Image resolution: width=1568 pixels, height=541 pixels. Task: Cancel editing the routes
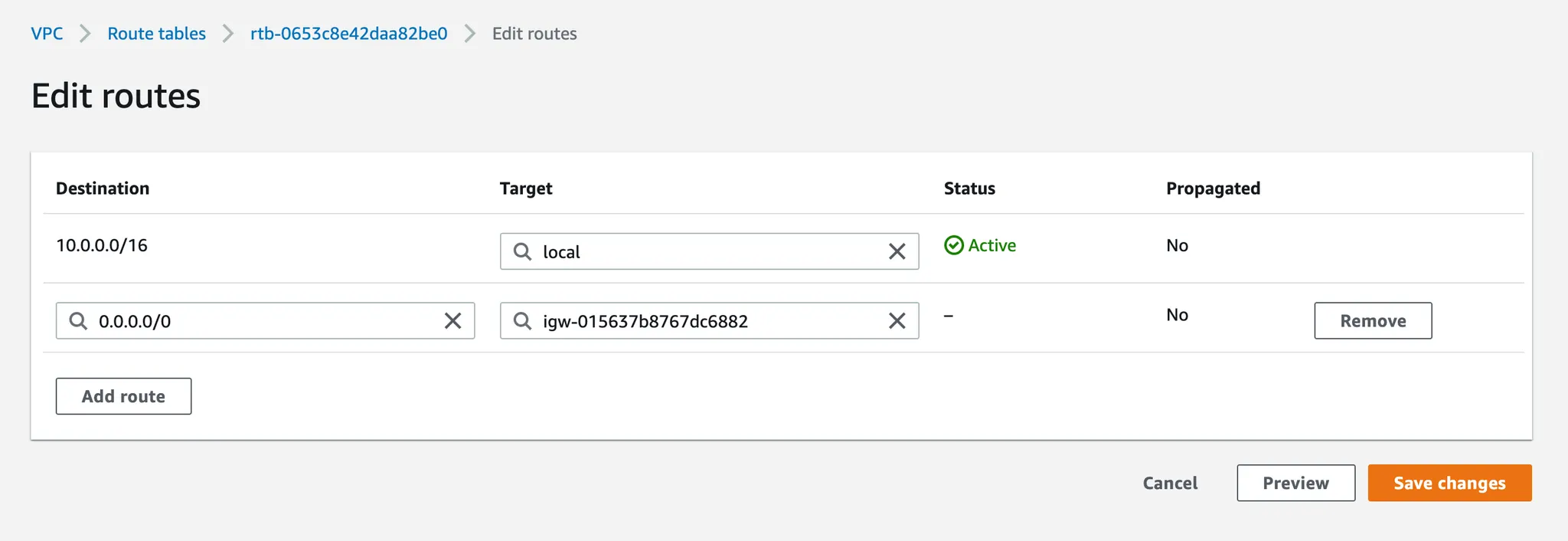pyautogui.click(x=1170, y=483)
